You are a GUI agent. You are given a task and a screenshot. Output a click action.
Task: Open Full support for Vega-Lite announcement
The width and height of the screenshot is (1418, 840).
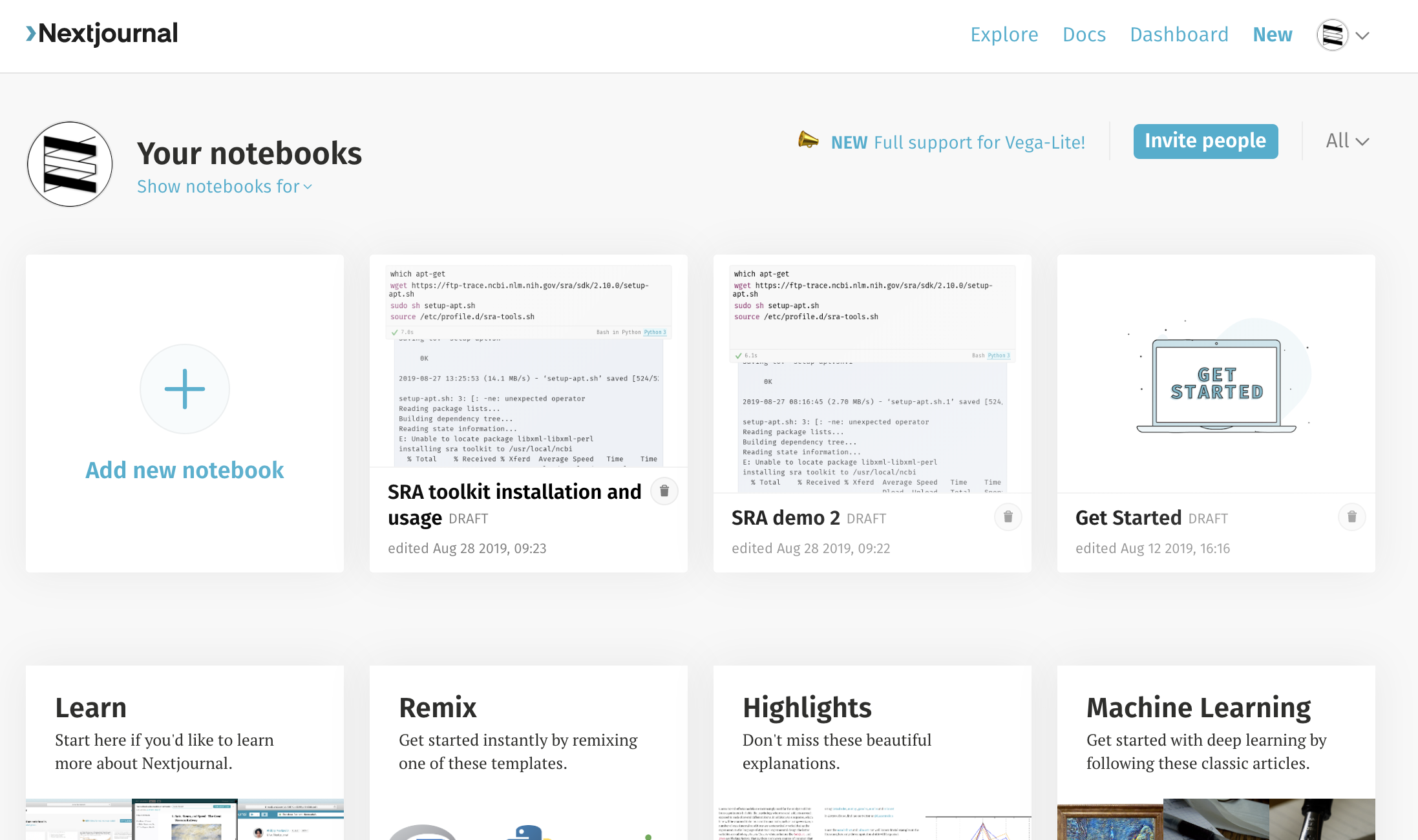(958, 142)
